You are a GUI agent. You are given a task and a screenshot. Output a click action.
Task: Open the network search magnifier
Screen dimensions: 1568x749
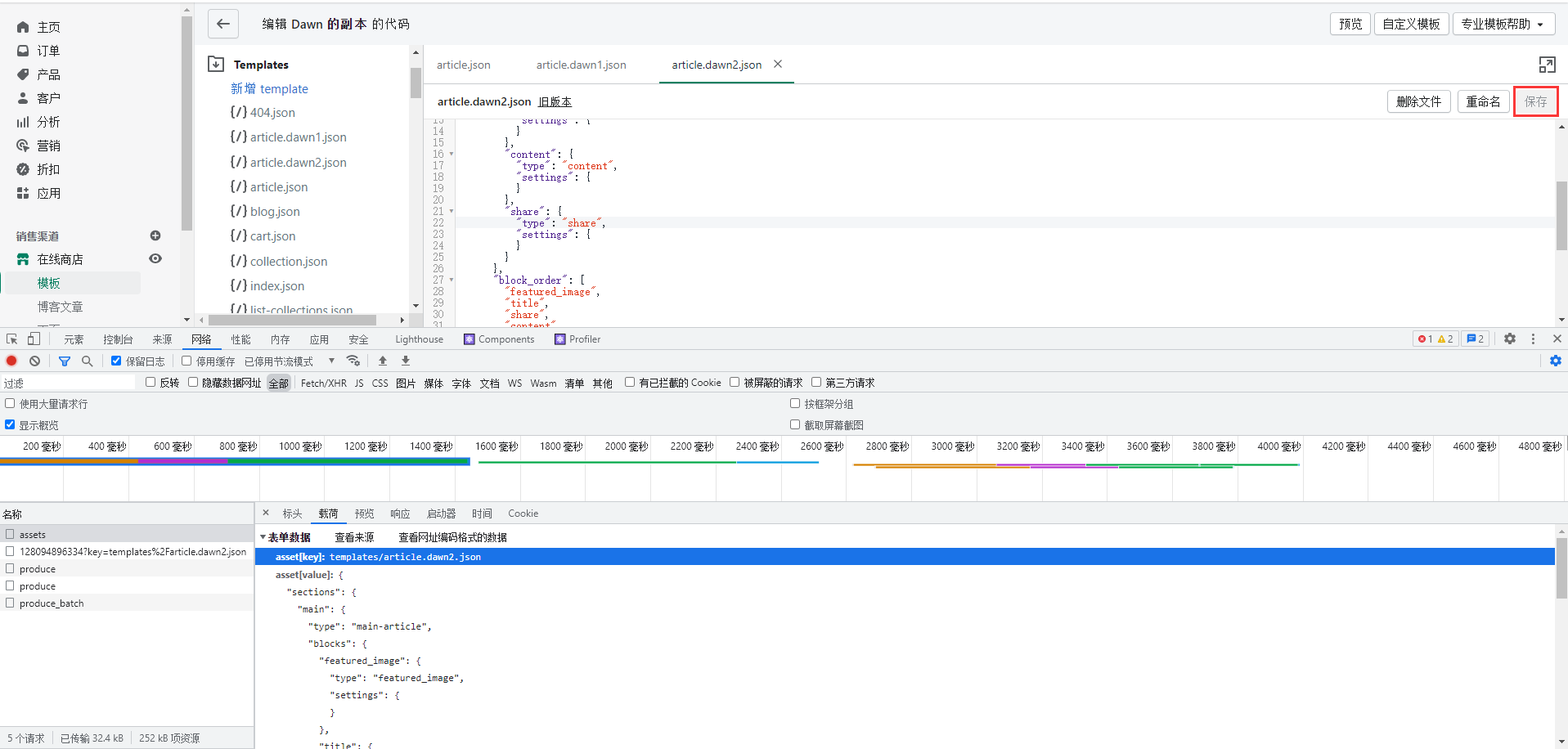(87, 361)
